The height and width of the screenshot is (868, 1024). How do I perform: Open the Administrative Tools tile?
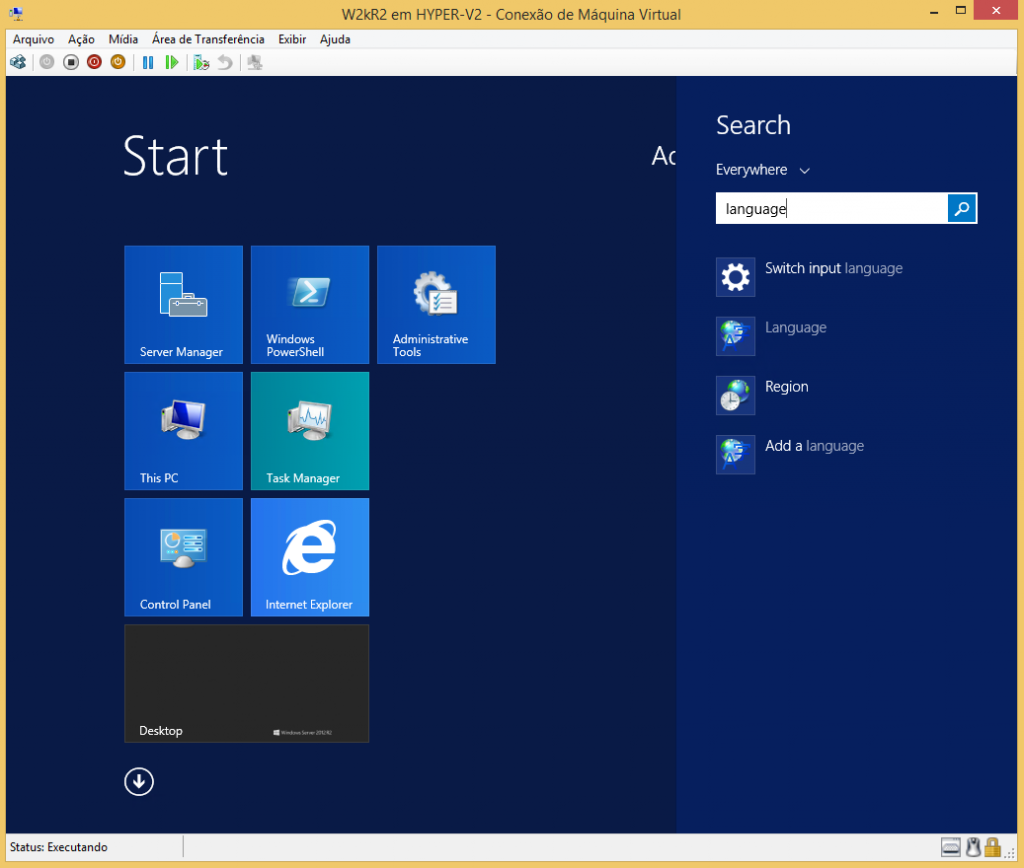pos(436,304)
